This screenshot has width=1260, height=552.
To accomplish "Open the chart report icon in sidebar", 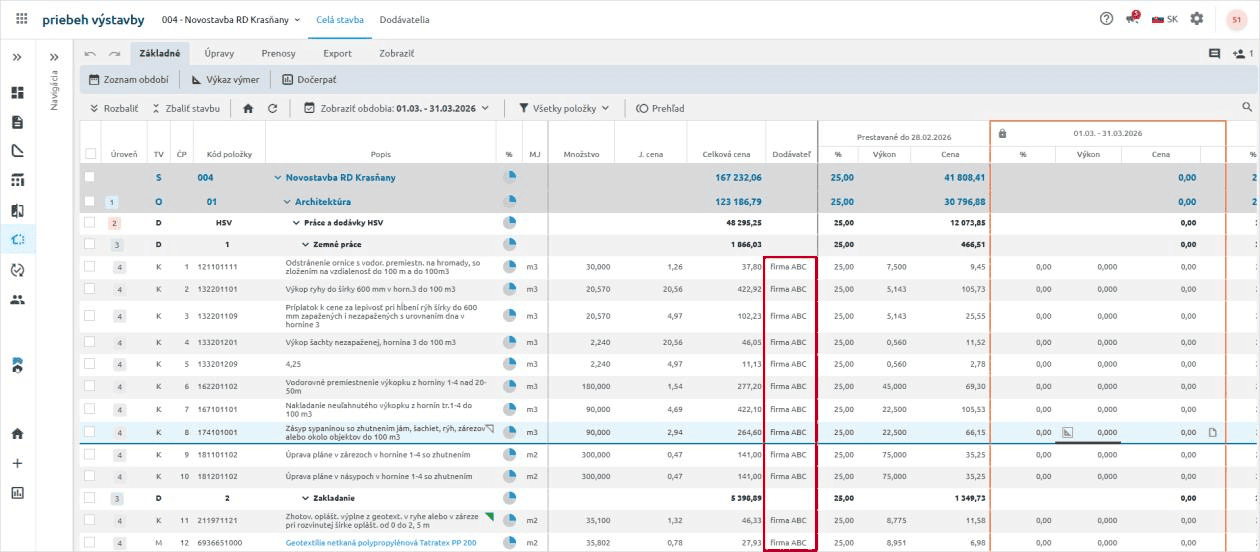I will [x=17, y=492].
